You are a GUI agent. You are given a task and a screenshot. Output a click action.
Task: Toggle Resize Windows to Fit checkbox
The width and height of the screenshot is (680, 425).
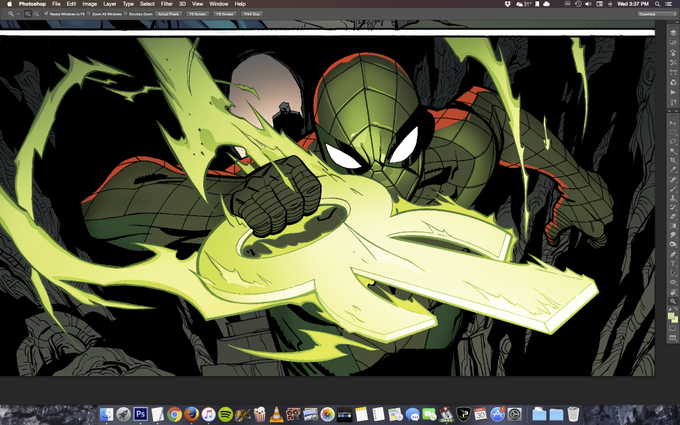[x=46, y=13]
